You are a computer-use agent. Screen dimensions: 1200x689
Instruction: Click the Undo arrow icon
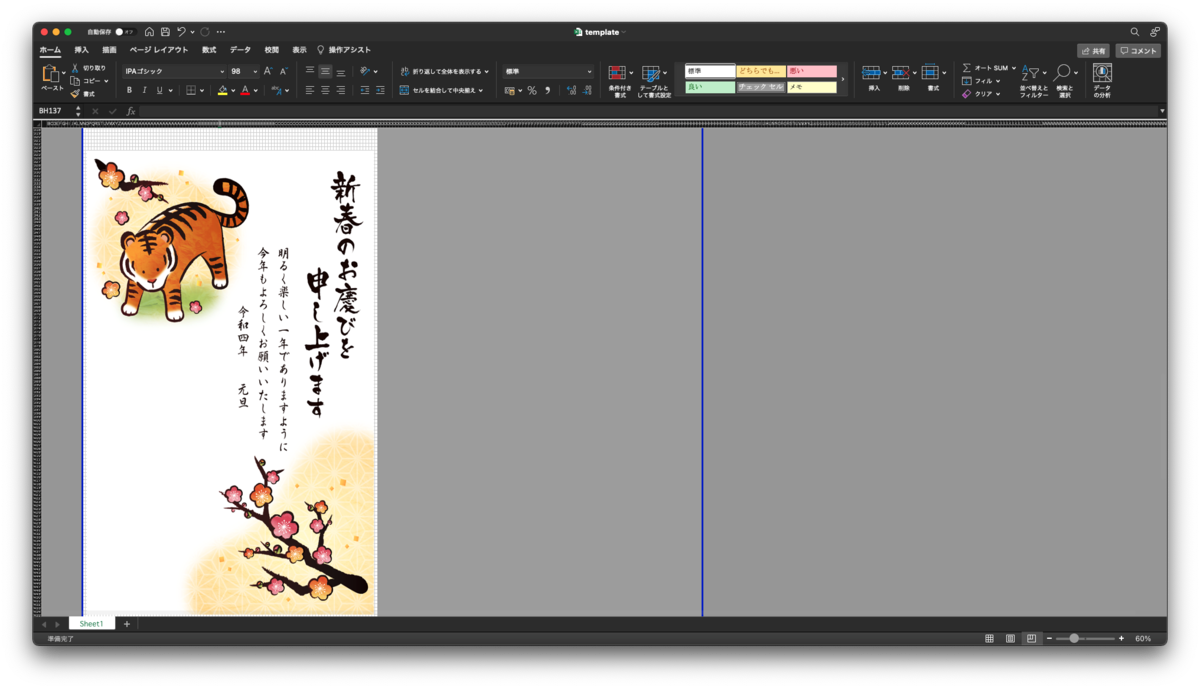click(181, 32)
